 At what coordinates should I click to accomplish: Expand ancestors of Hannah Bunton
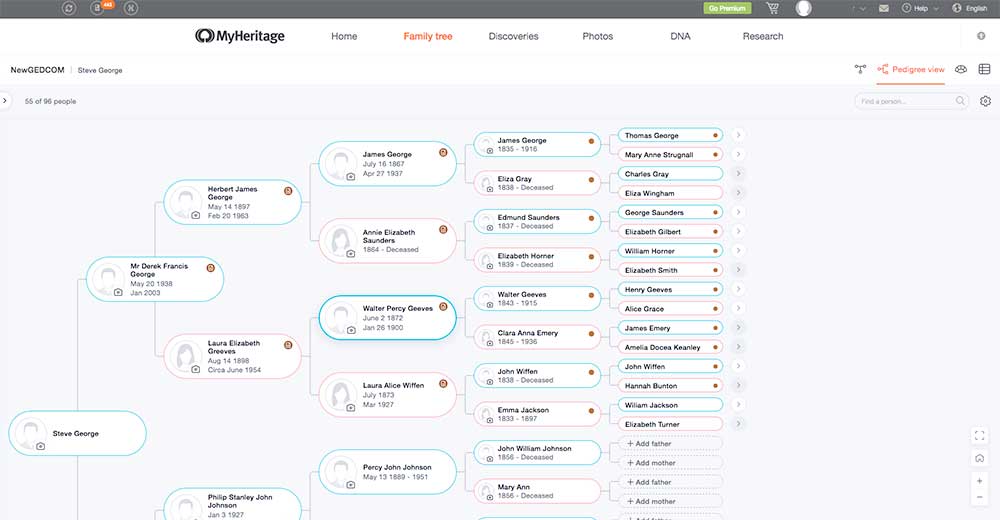(x=739, y=385)
